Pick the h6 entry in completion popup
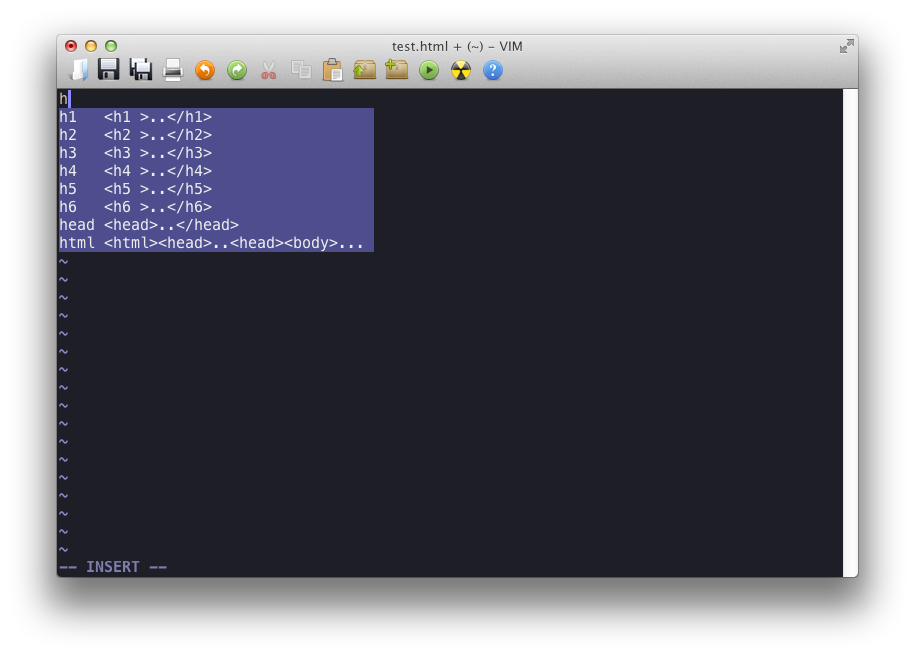Viewport: 915px width, 656px height. (x=215, y=207)
